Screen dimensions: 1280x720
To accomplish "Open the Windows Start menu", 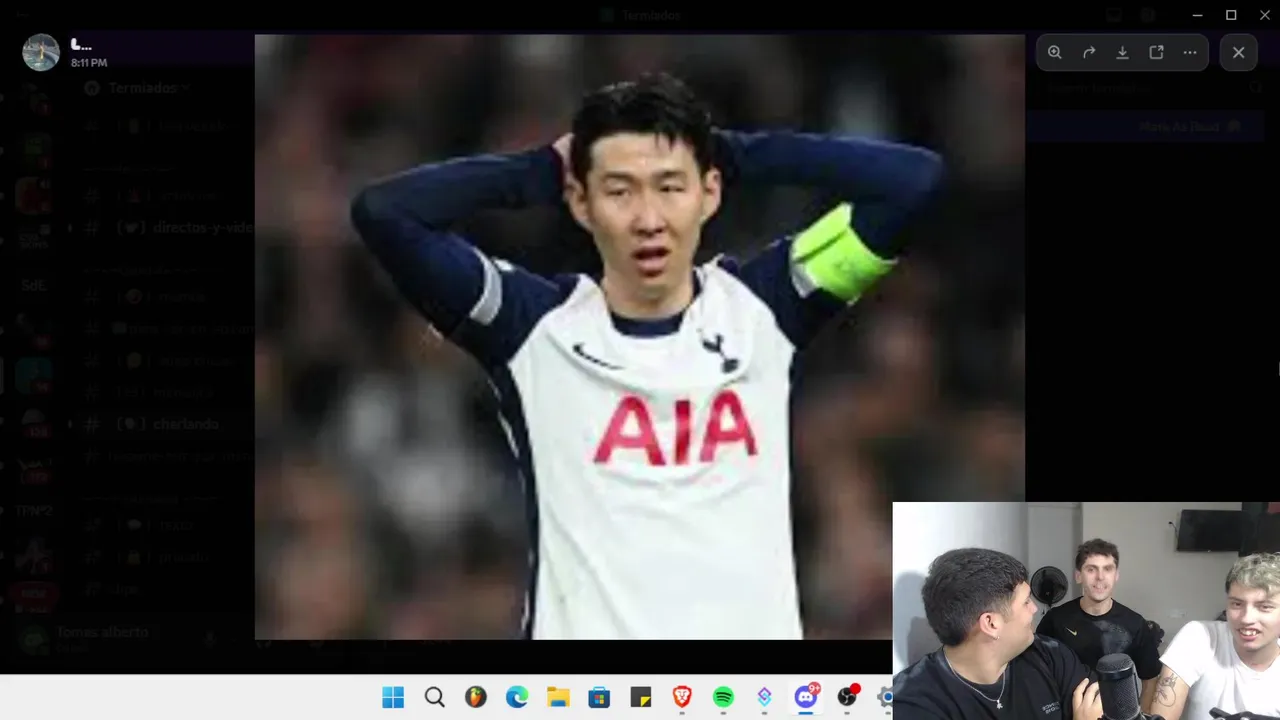I will [x=393, y=697].
